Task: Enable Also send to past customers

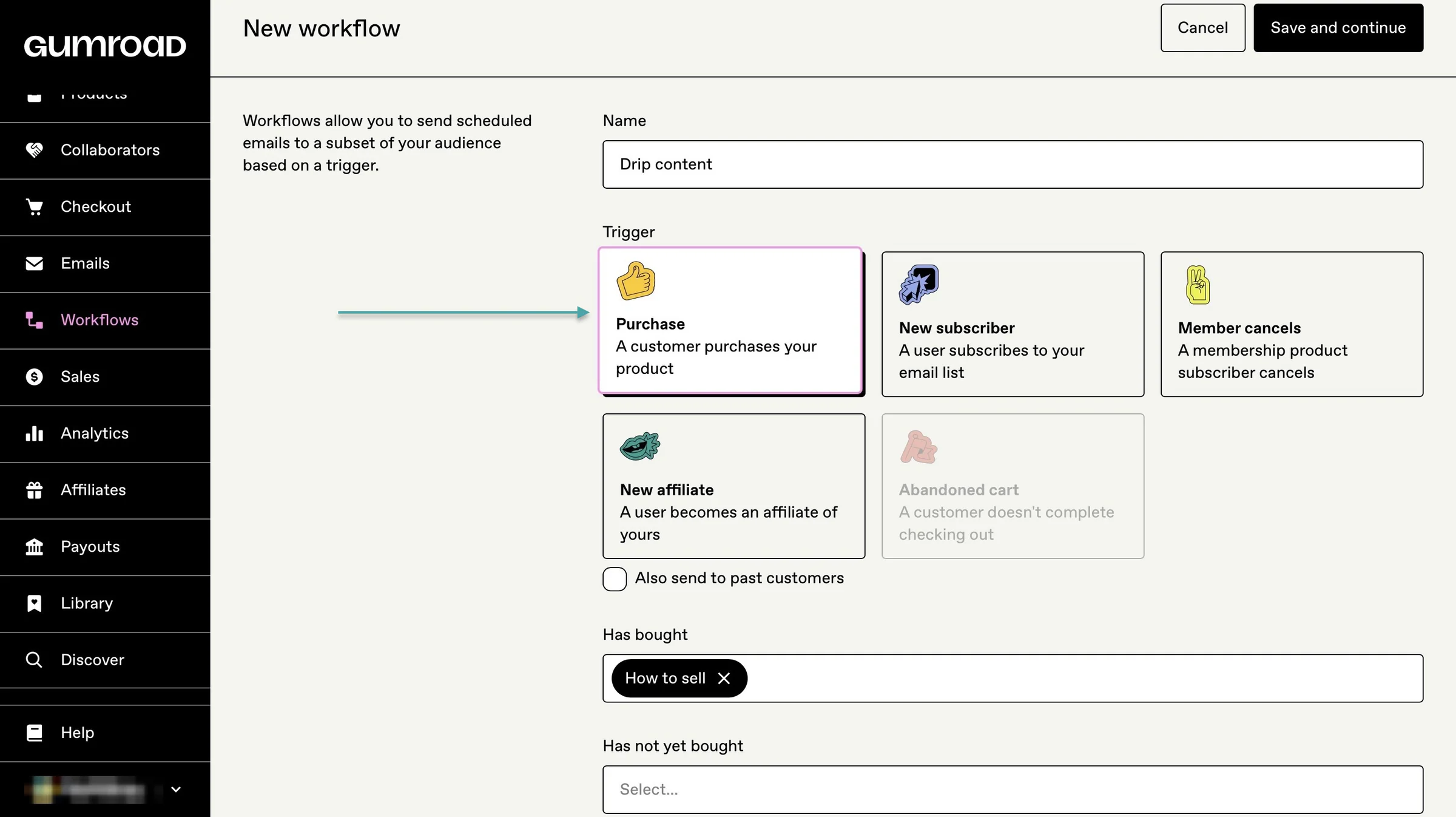Action: (x=615, y=579)
